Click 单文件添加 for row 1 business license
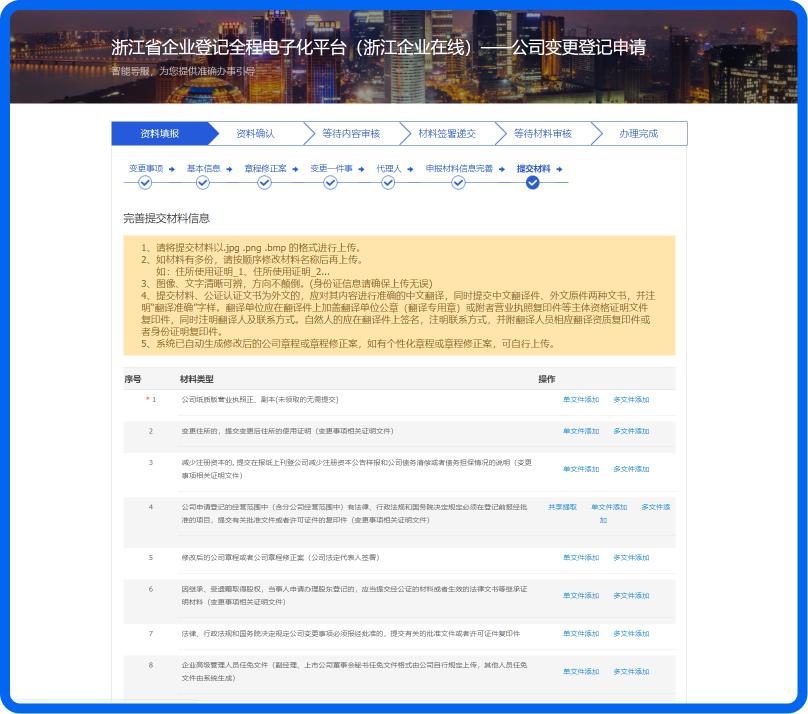 (581, 400)
